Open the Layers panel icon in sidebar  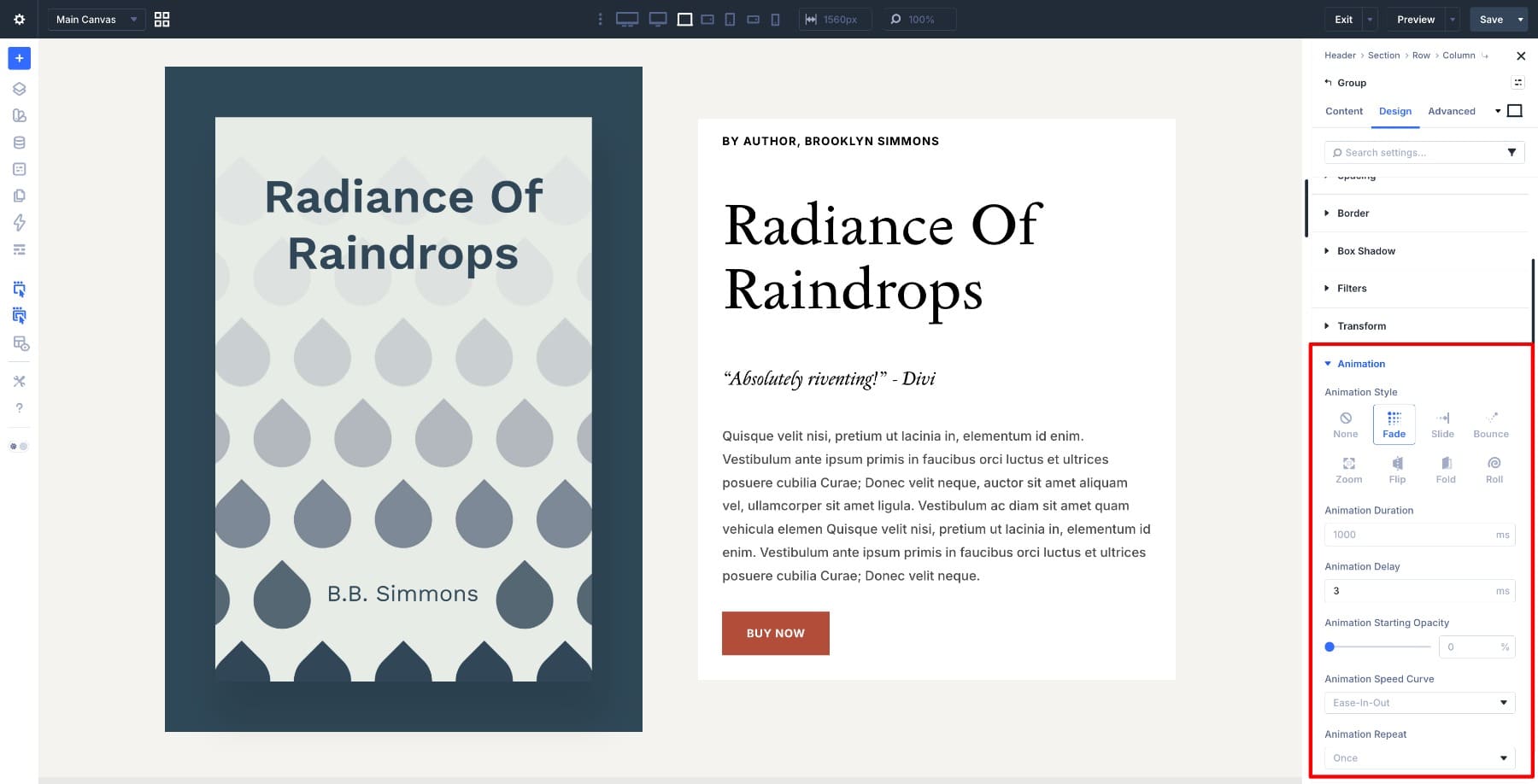19,89
